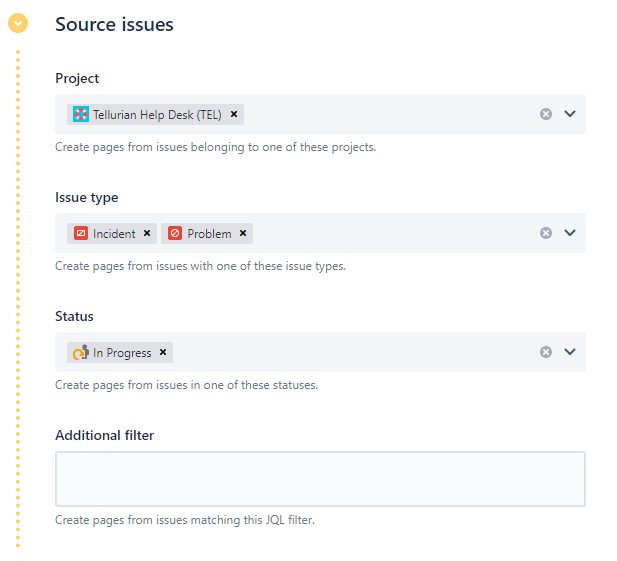Image resolution: width=617 pixels, height=561 pixels.
Task: Expand the Project dropdown
Action: tap(570, 114)
